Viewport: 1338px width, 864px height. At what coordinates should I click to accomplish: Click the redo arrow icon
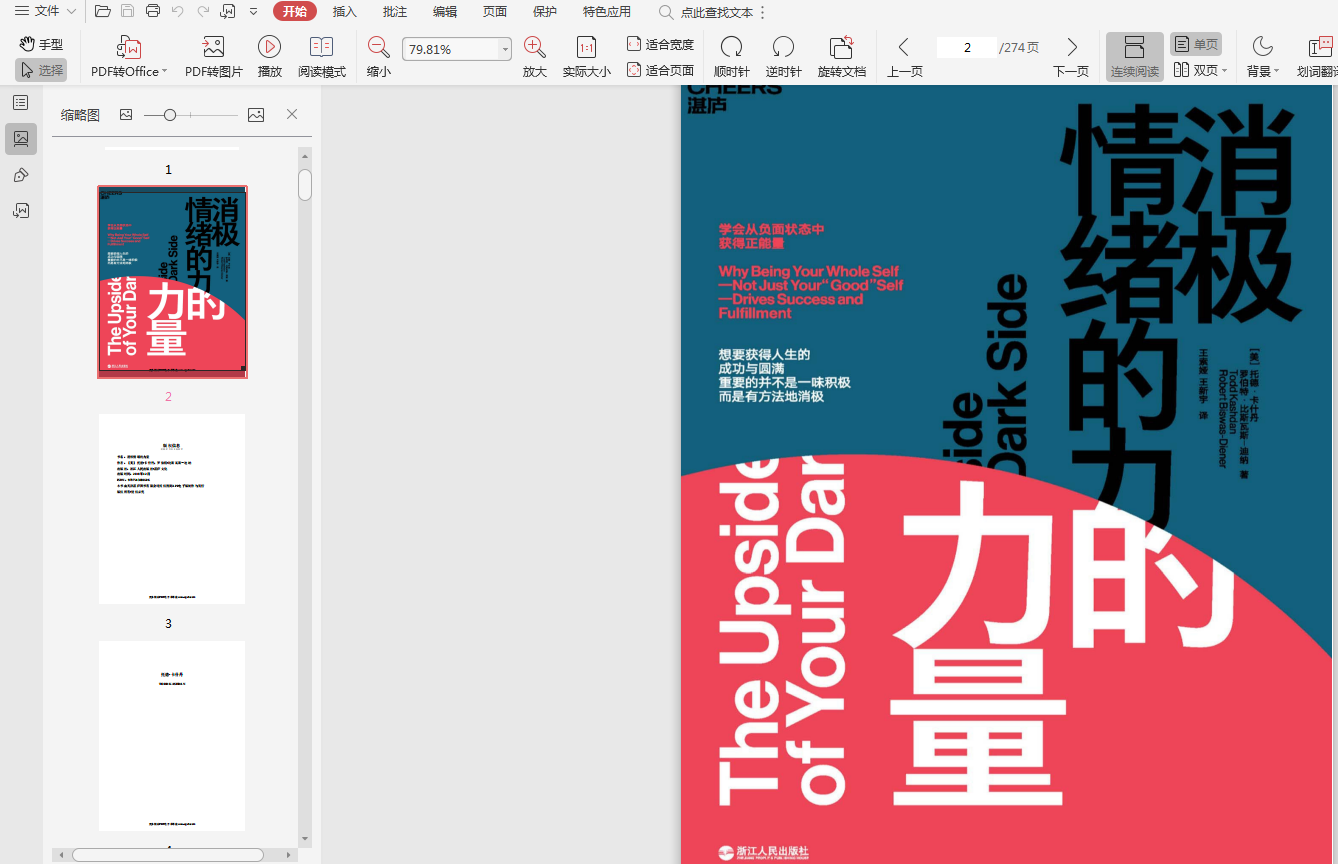point(203,12)
